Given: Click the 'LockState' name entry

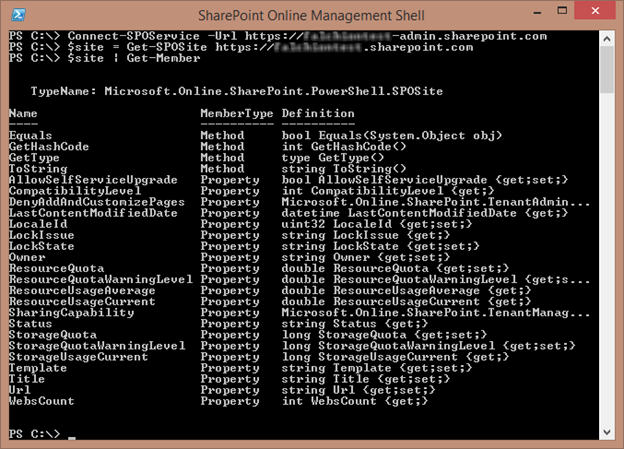Looking at the screenshot, I should 42,246.
